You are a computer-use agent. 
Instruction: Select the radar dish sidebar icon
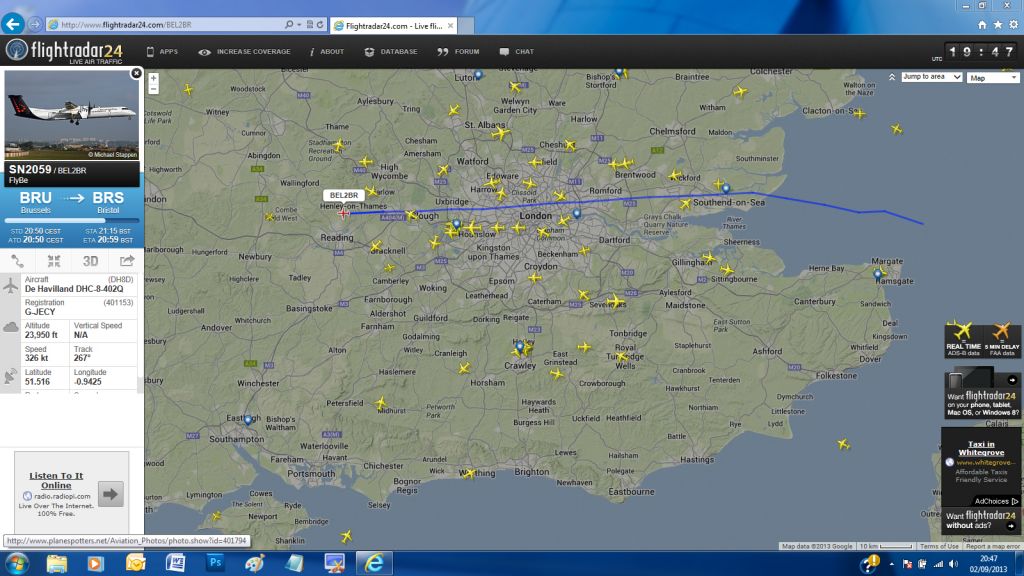click(10, 376)
